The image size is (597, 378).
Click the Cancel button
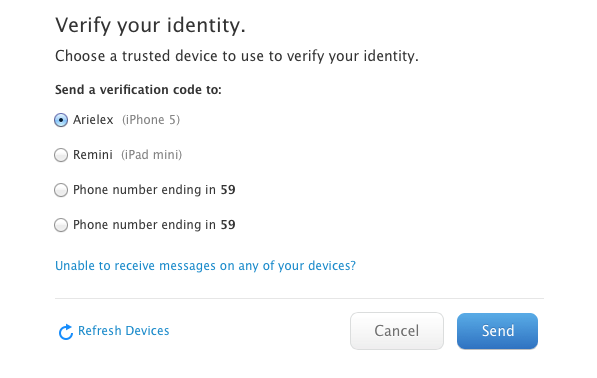coord(397,331)
